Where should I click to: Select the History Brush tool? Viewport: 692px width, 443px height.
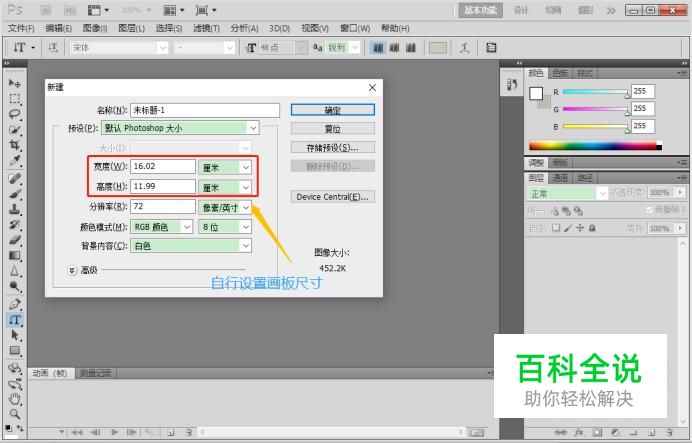(x=15, y=225)
